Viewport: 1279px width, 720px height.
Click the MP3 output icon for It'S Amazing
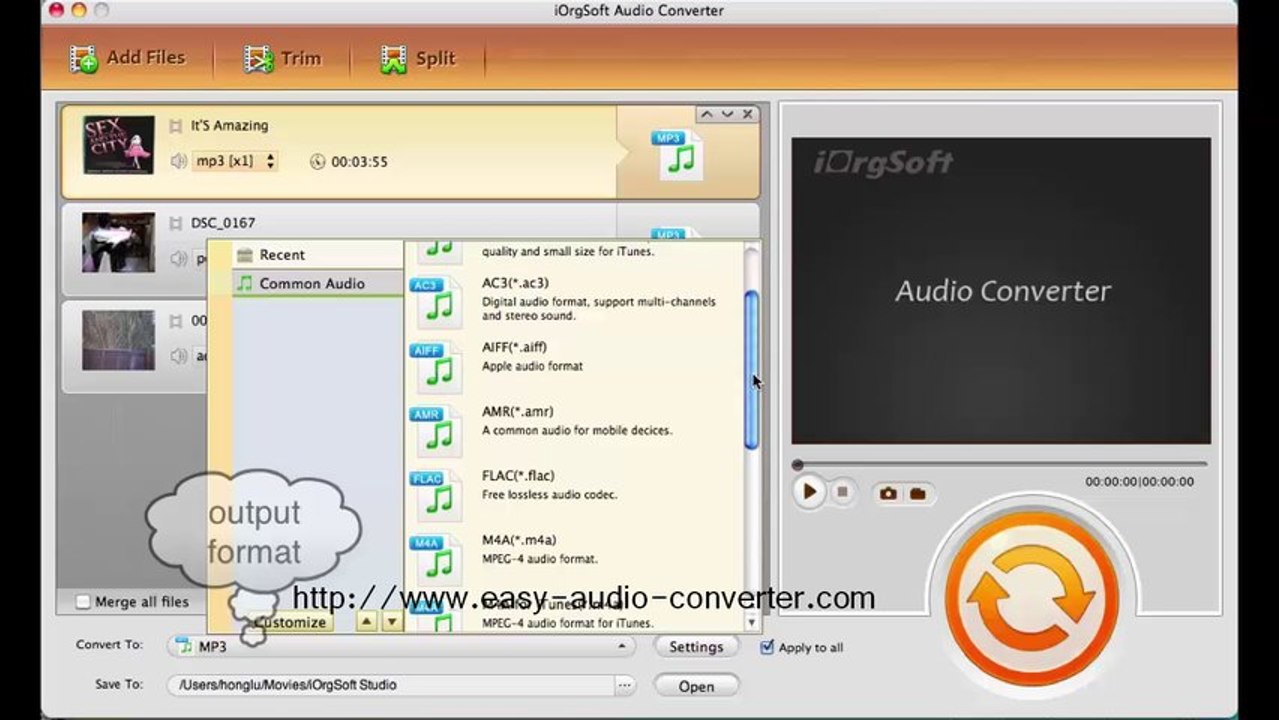[677, 153]
